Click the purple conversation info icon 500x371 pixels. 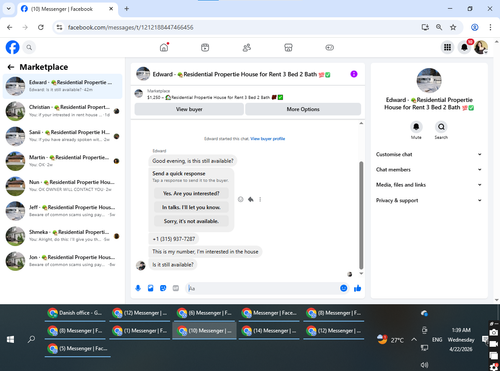[x=354, y=74]
